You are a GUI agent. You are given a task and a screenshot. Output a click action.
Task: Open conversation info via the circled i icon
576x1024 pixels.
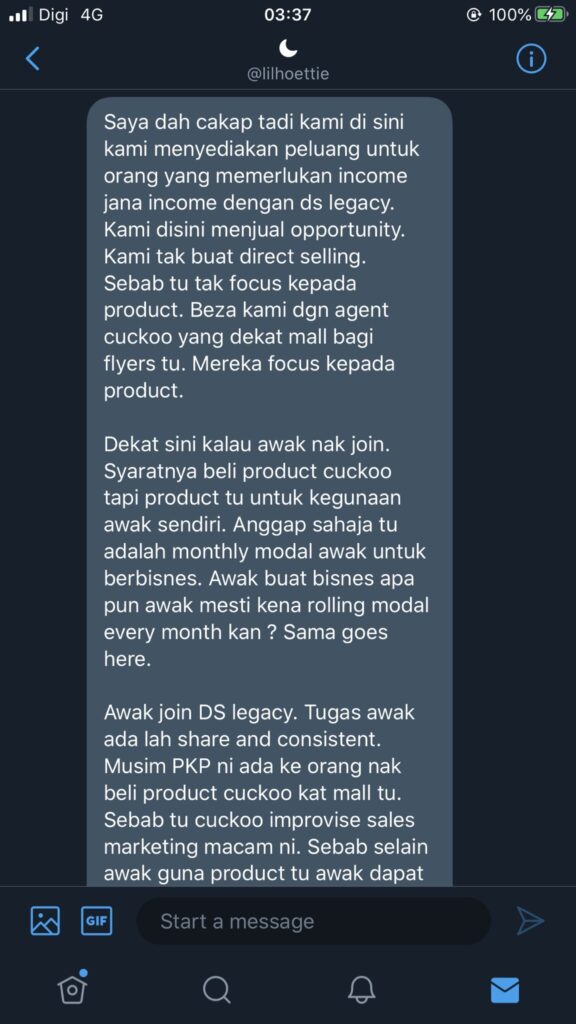pos(531,59)
